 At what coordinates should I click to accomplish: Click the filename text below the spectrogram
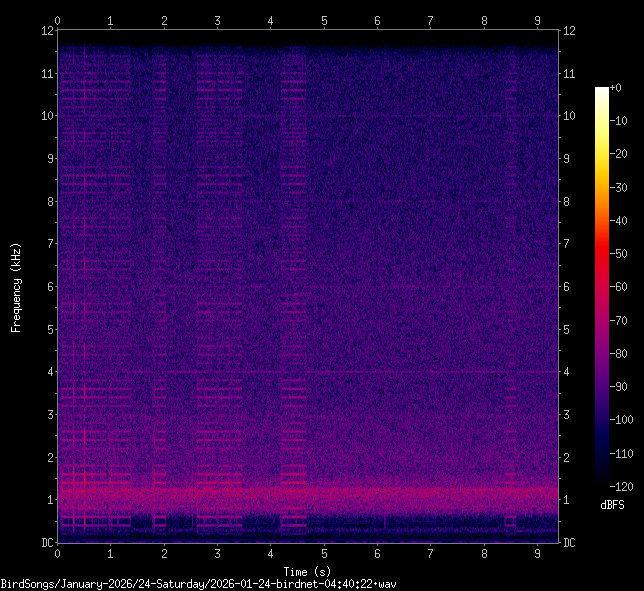point(199,583)
